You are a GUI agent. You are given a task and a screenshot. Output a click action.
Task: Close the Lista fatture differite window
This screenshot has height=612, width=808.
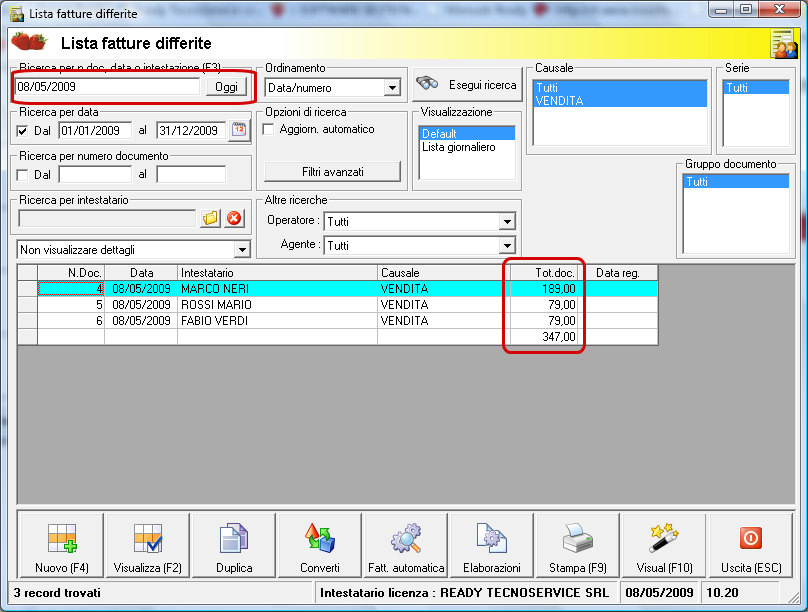[x=780, y=9]
